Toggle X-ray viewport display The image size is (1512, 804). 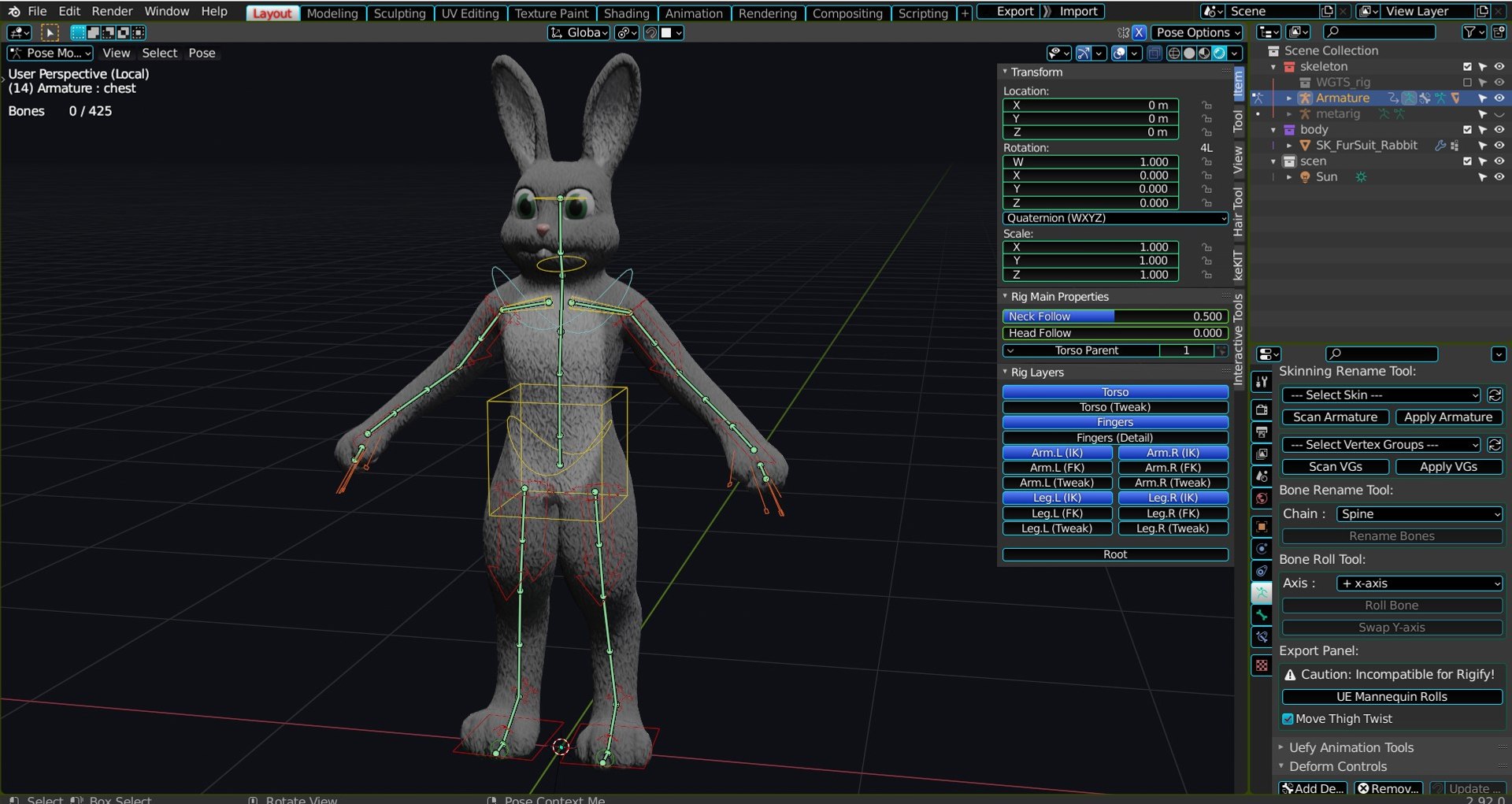tap(1154, 54)
